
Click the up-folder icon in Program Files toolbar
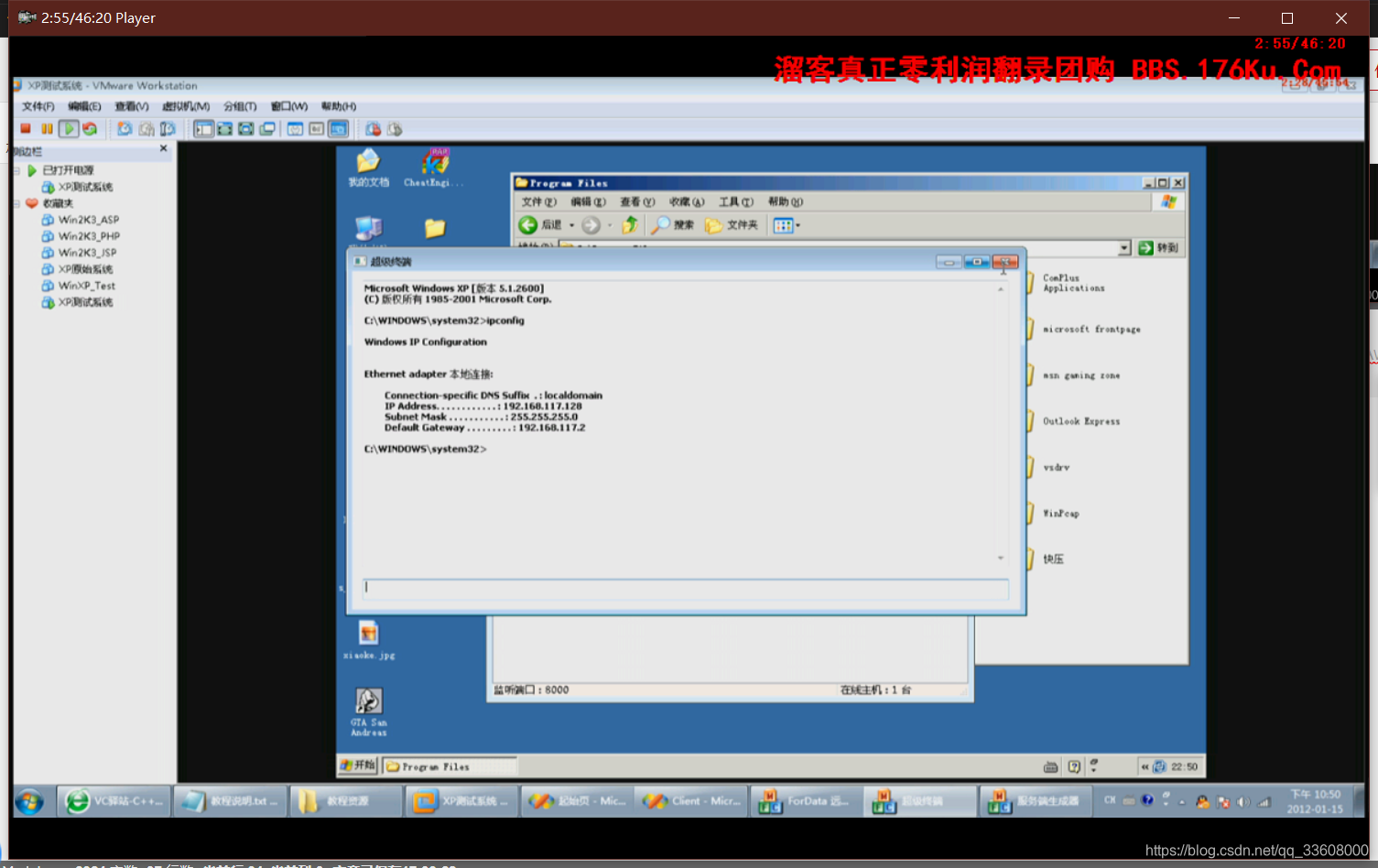coord(630,225)
